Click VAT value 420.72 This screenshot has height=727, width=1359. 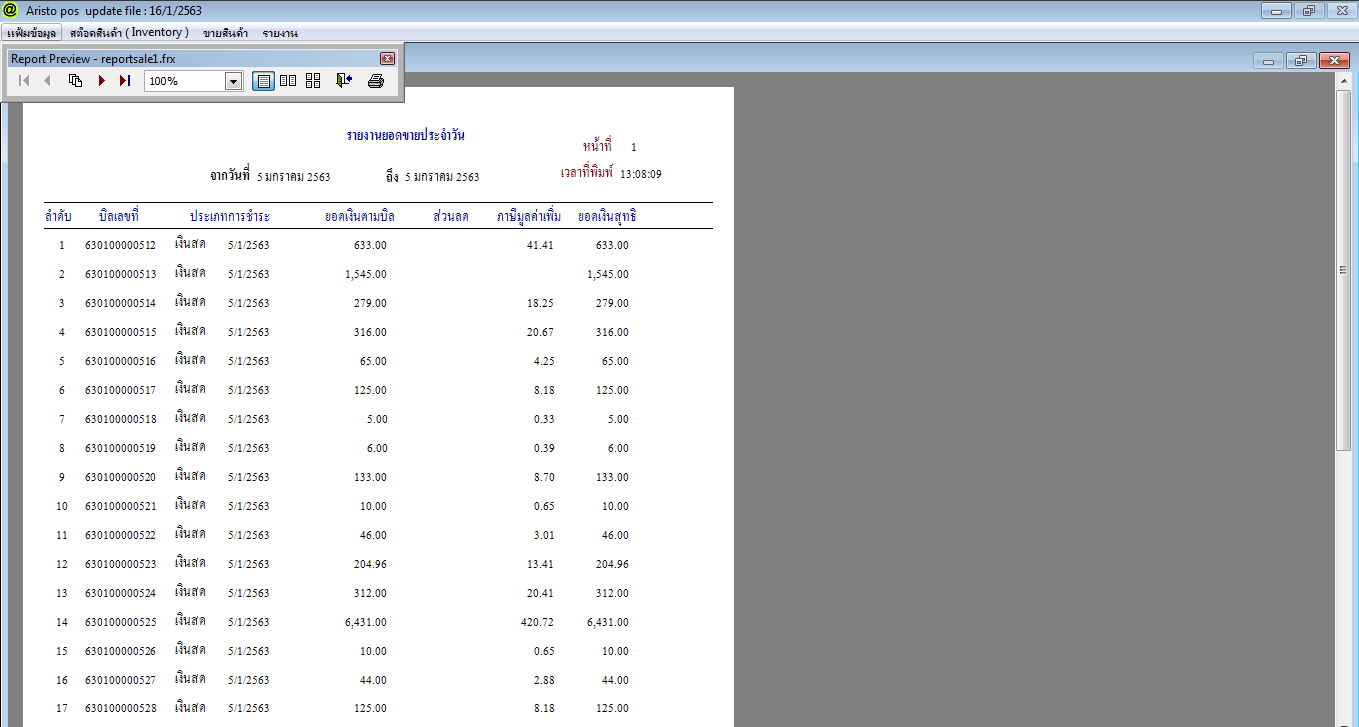pos(537,622)
